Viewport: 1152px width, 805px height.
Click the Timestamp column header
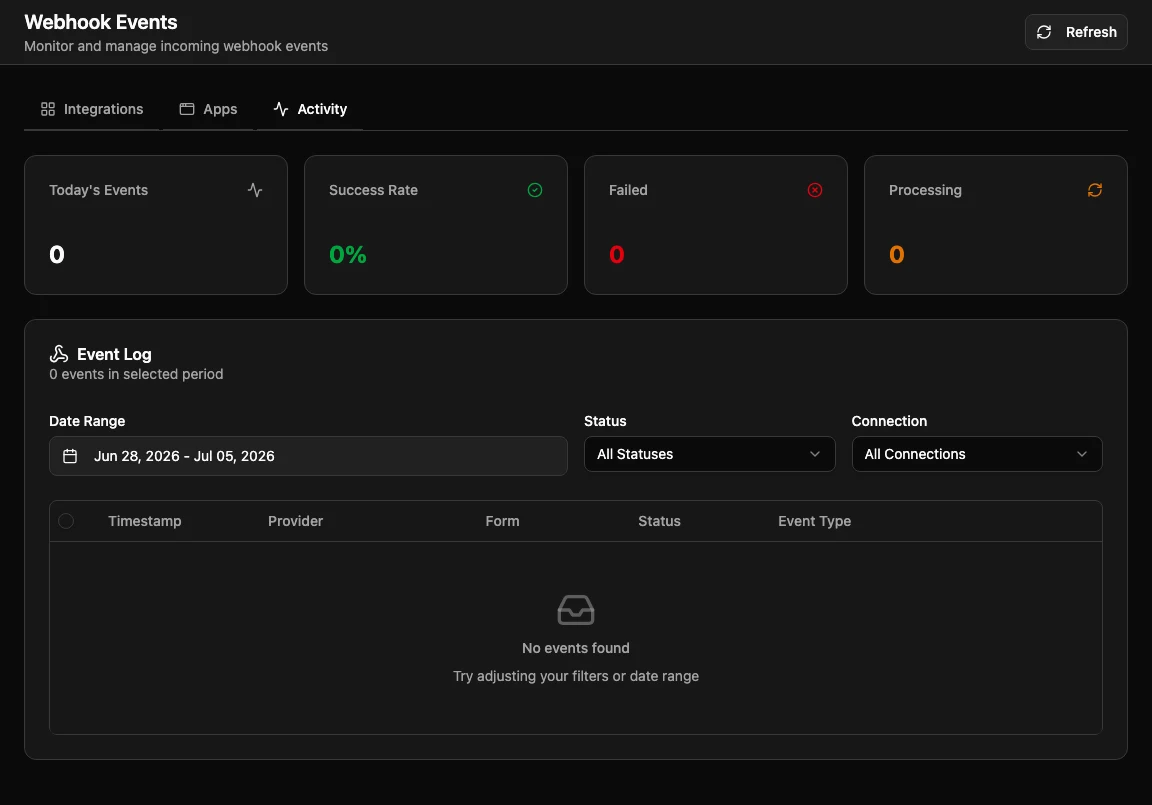tap(145, 521)
